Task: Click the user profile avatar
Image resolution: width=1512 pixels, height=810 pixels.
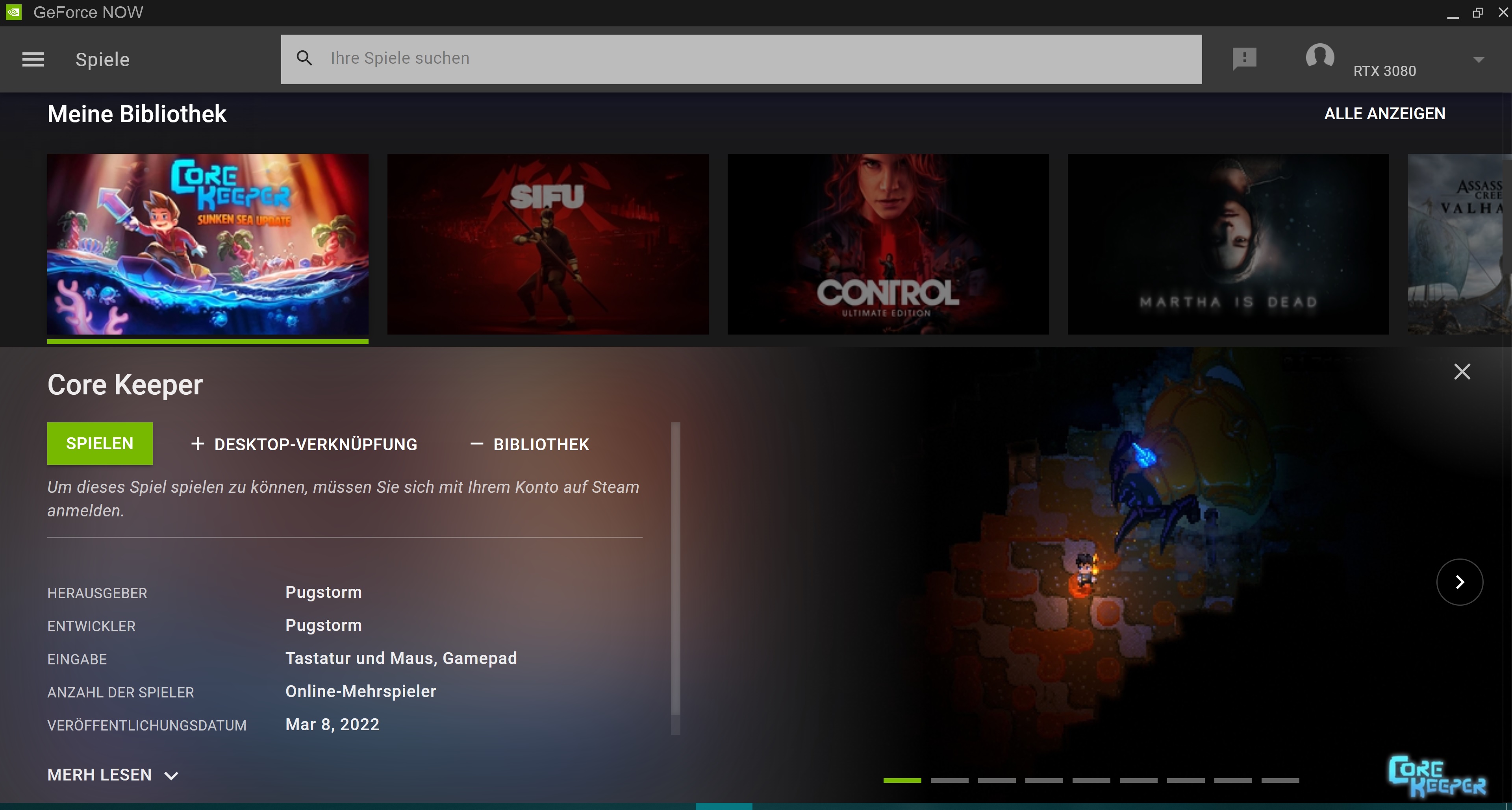Action: [1319, 57]
